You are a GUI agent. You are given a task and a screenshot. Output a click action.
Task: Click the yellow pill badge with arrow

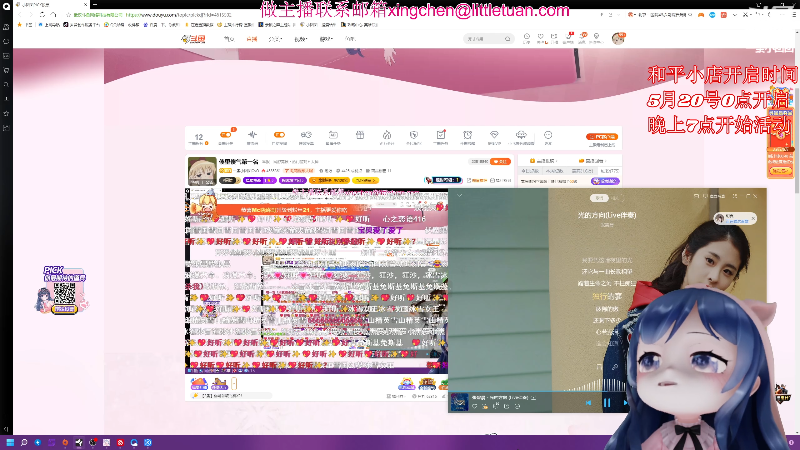pyautogui.click(x=365, y=181)
